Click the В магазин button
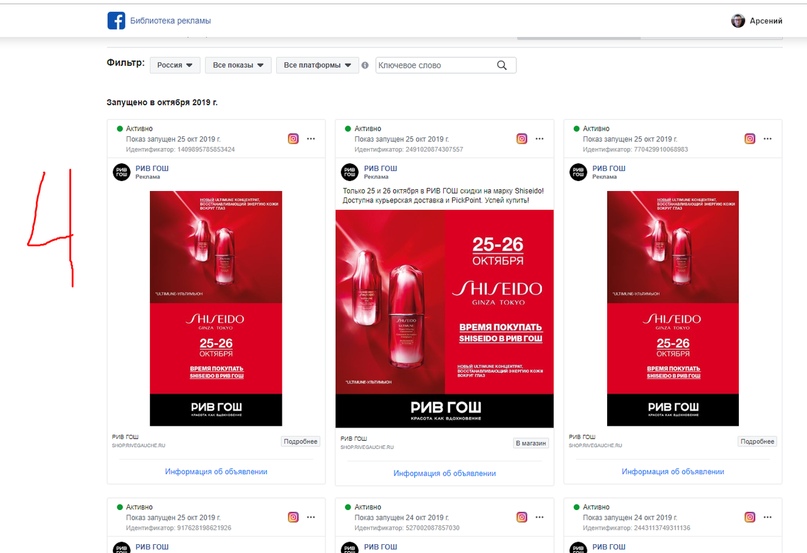807x553 pixels. (x=531, y=443)
